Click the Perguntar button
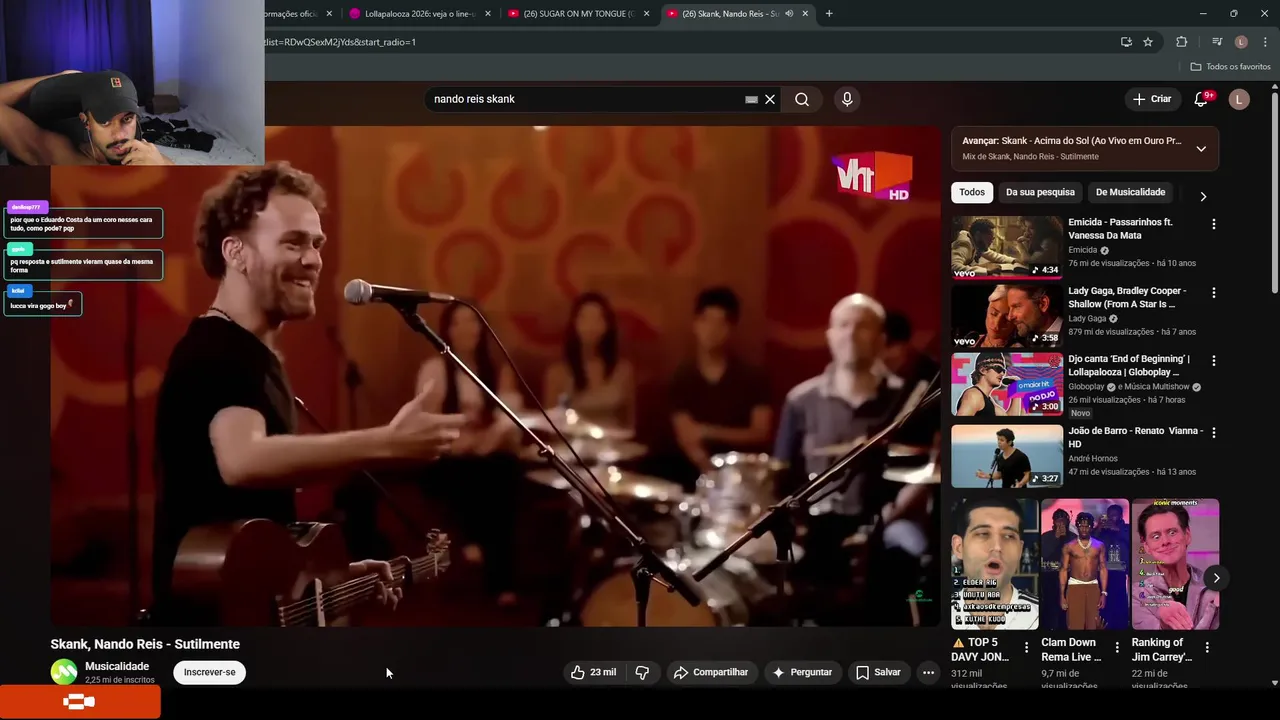1280x720 pixels. click(x=802, y=672)
